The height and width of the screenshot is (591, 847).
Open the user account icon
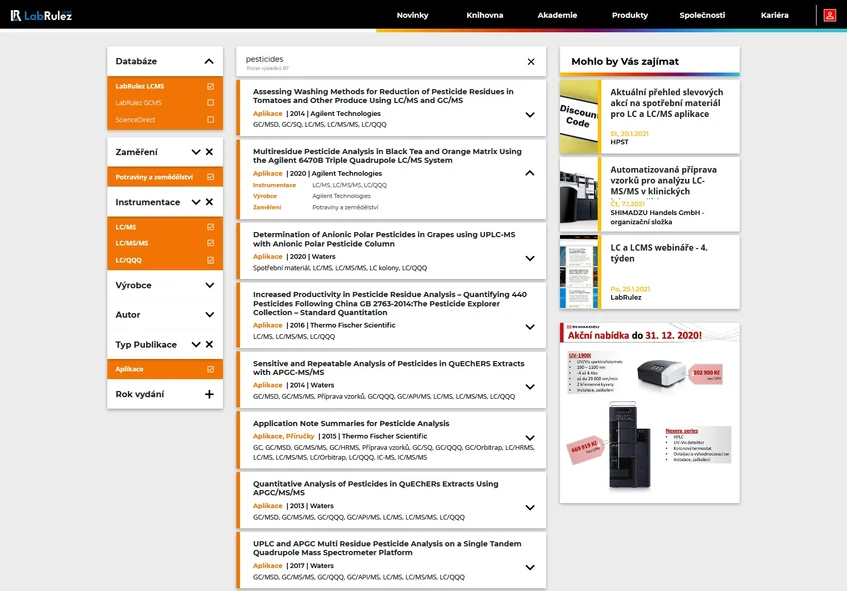click(x=830, y=15)
